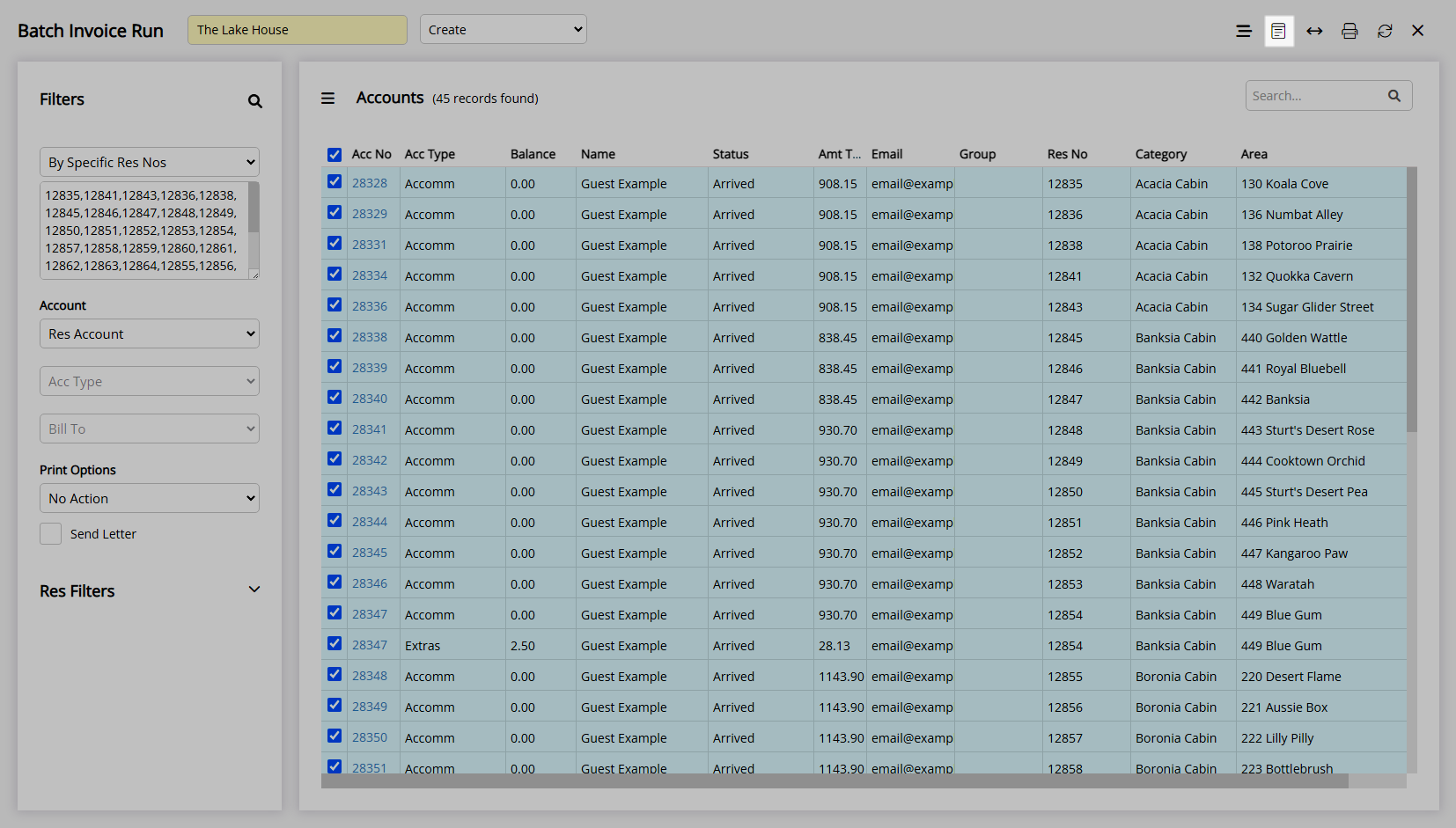Click the accounts table vertical scrollbar
The width and height of the screenshot is (1456, 828).
tap(1412, 299)
